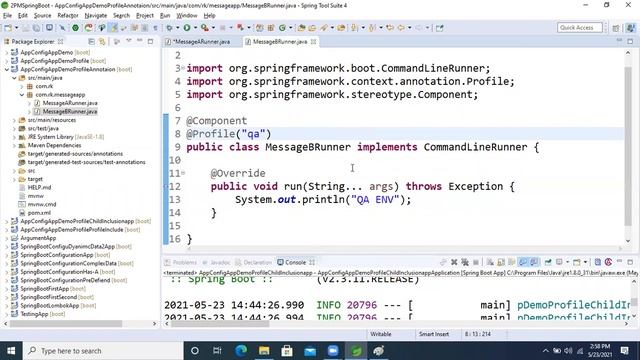Toggle Pin Console button
Image resolution: width=640 pixels, height=360 pixels.
[x=548, y=262]
